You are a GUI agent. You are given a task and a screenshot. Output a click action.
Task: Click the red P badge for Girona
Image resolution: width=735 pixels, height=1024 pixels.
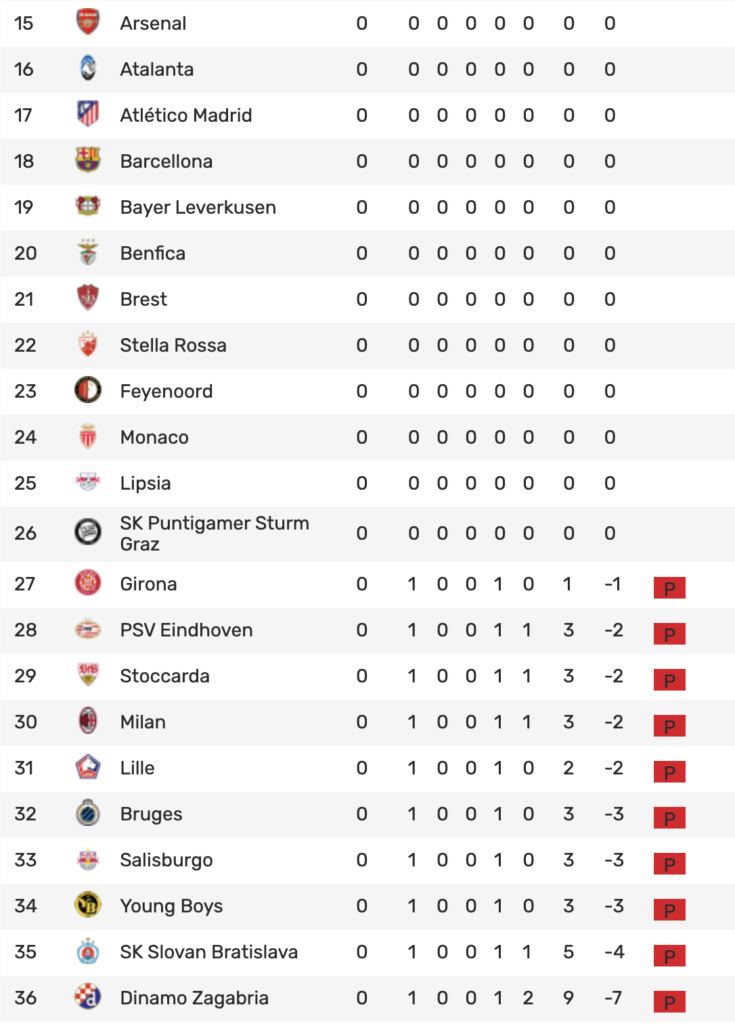[x=670, y=588]
